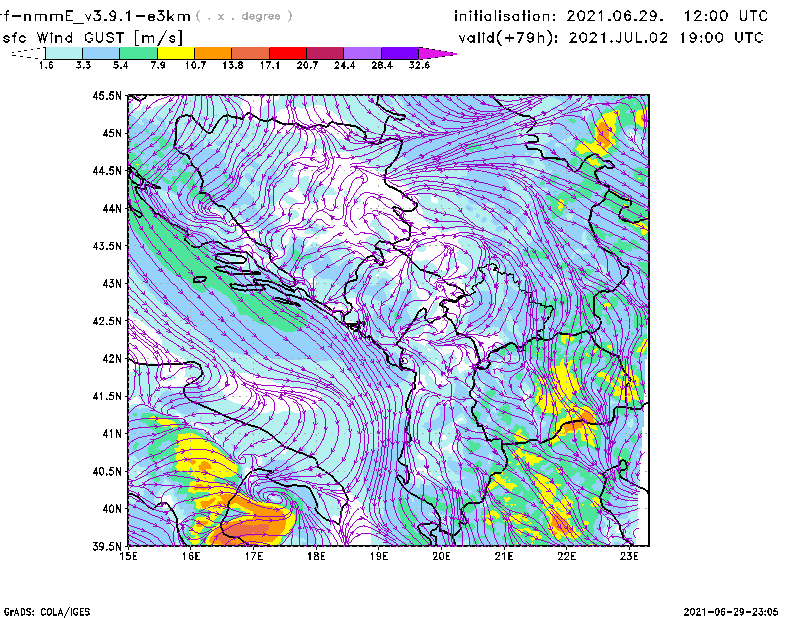The width and height of the screenshot is (800, 618).
Task: Click the 'valid(+79h):' label
Action: click(x=508, y=38)
